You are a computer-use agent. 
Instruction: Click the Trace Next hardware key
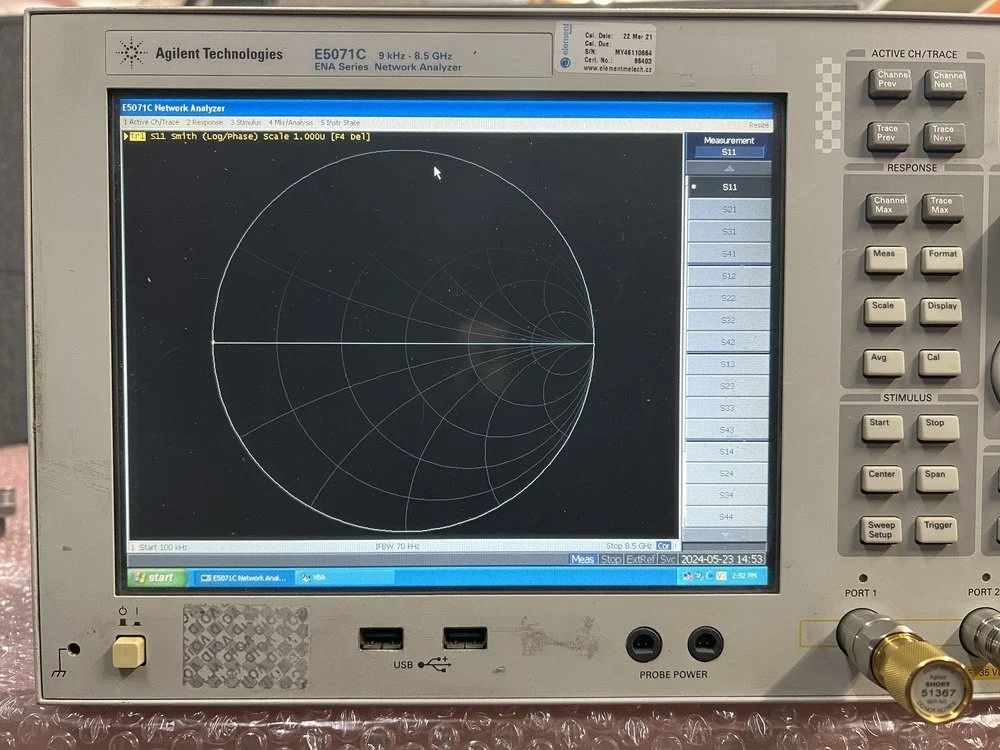point(944,137)
